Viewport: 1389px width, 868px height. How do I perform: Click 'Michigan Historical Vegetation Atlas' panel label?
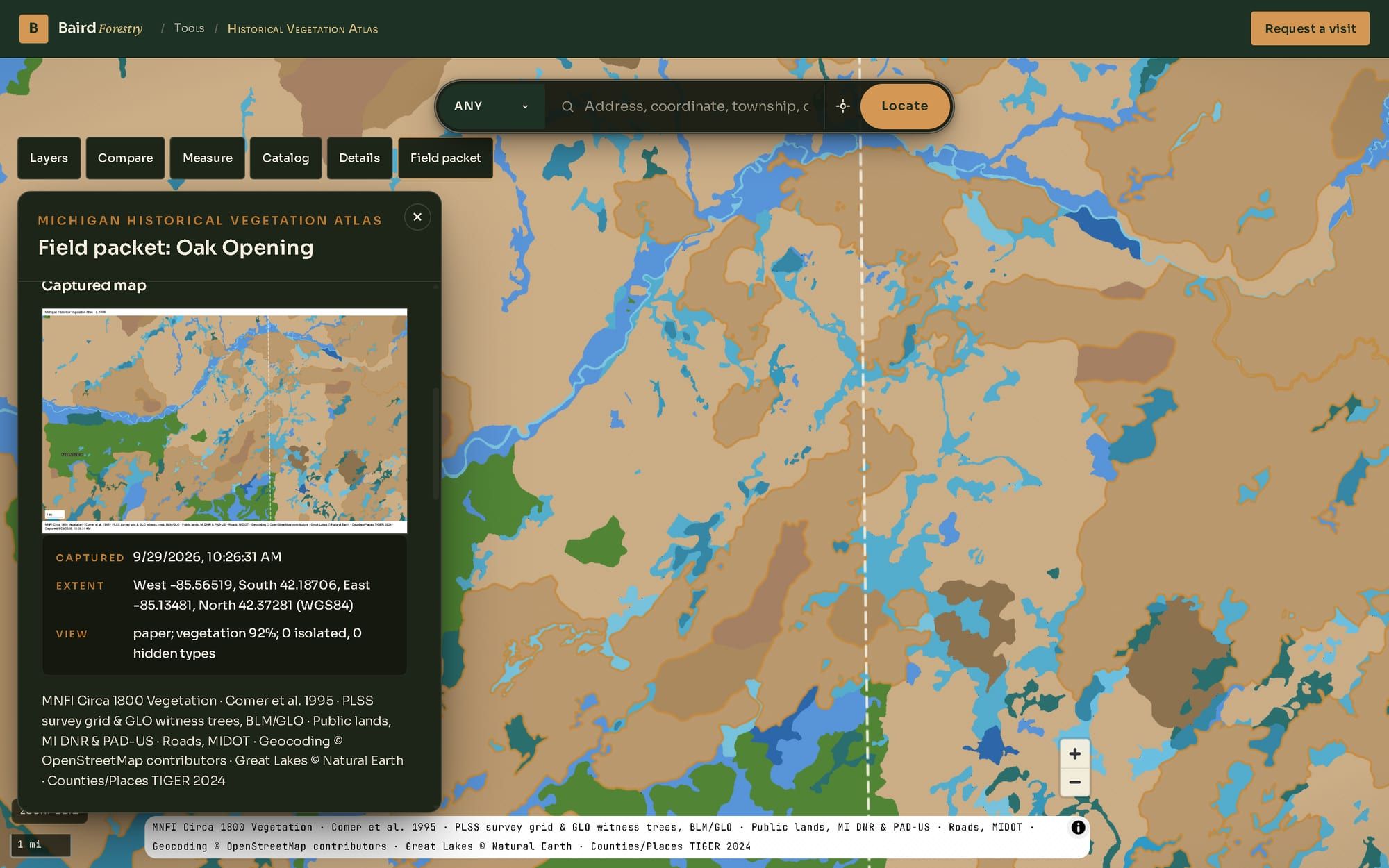(x=210, y=220)
